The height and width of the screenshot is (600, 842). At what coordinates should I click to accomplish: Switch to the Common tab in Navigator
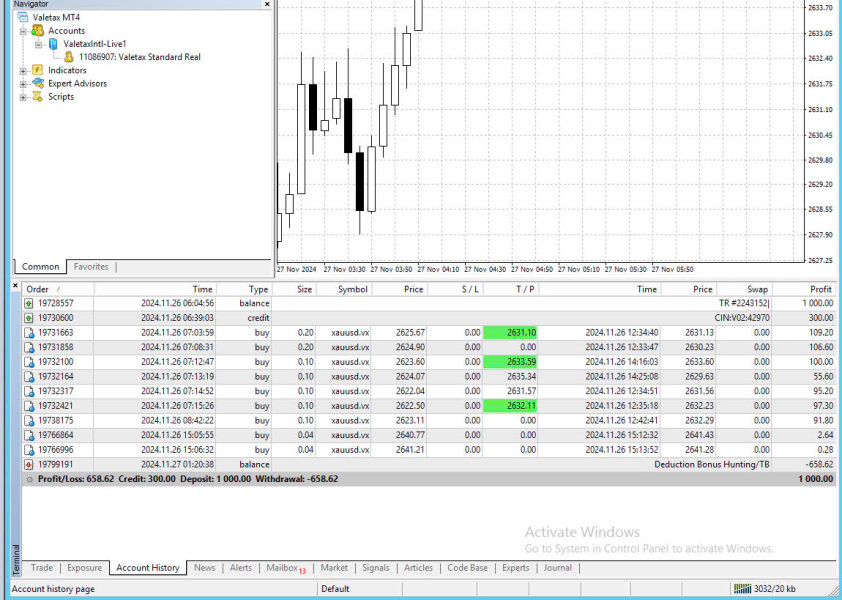[x=40, y=266]
